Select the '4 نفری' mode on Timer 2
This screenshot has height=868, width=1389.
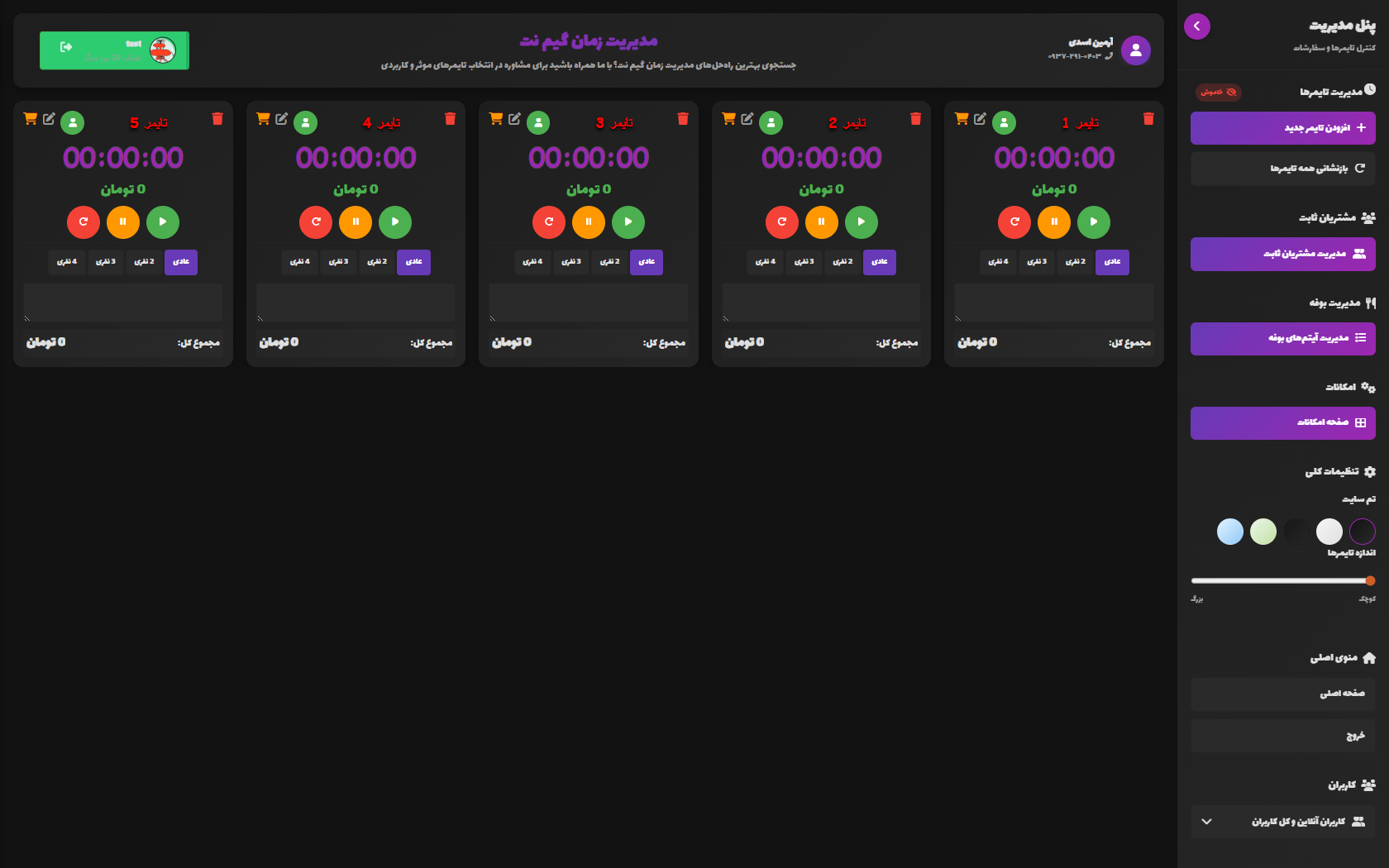[766, 262]
